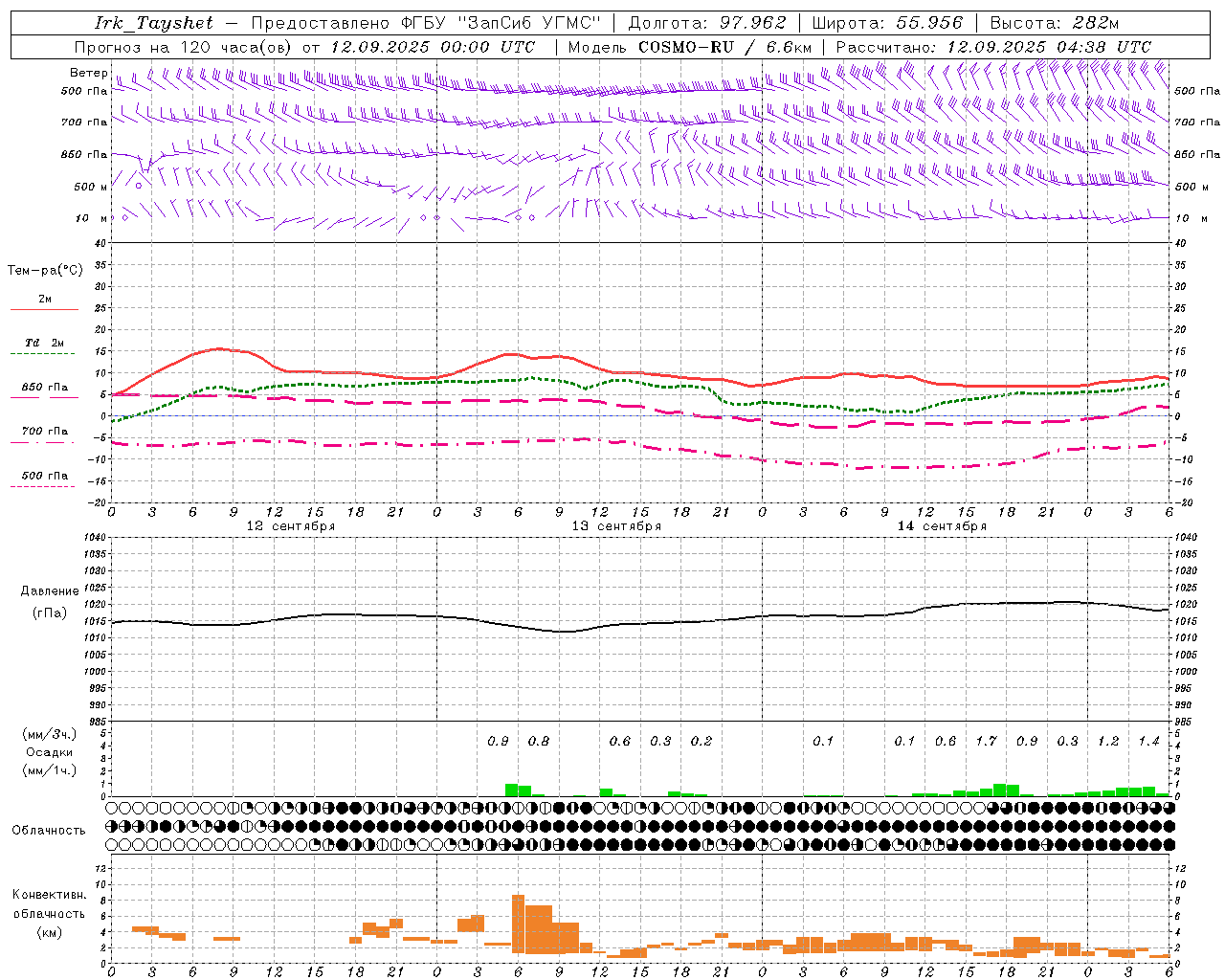Image resolution: width=1225 pixels, height=980 pixels.
Task: Click the model label 'COSMO-RU / 6.6км'
Action: pyautogui.click(x=724, y=47)
